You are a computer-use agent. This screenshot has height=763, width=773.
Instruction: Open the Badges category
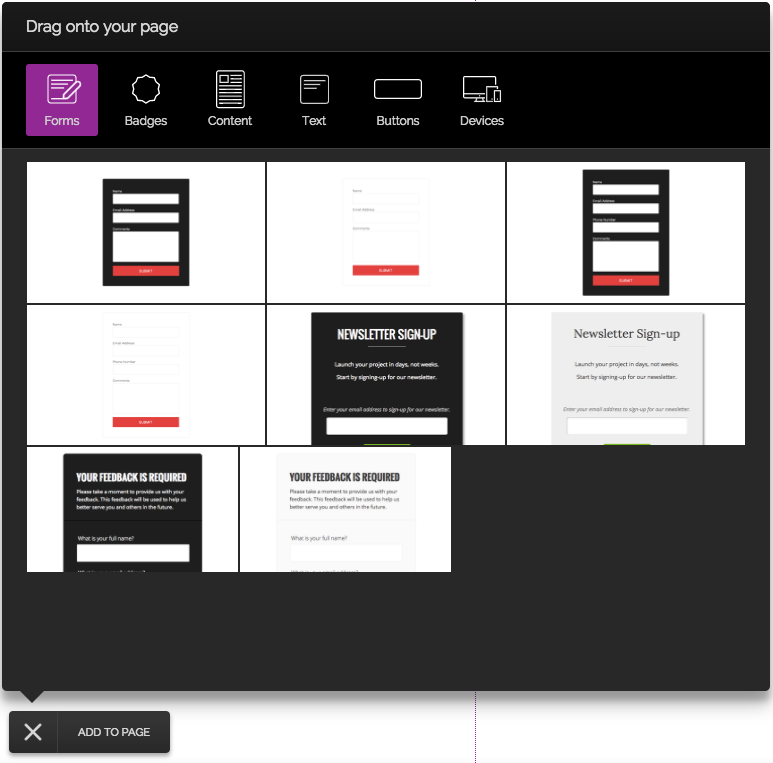point(146,100)
